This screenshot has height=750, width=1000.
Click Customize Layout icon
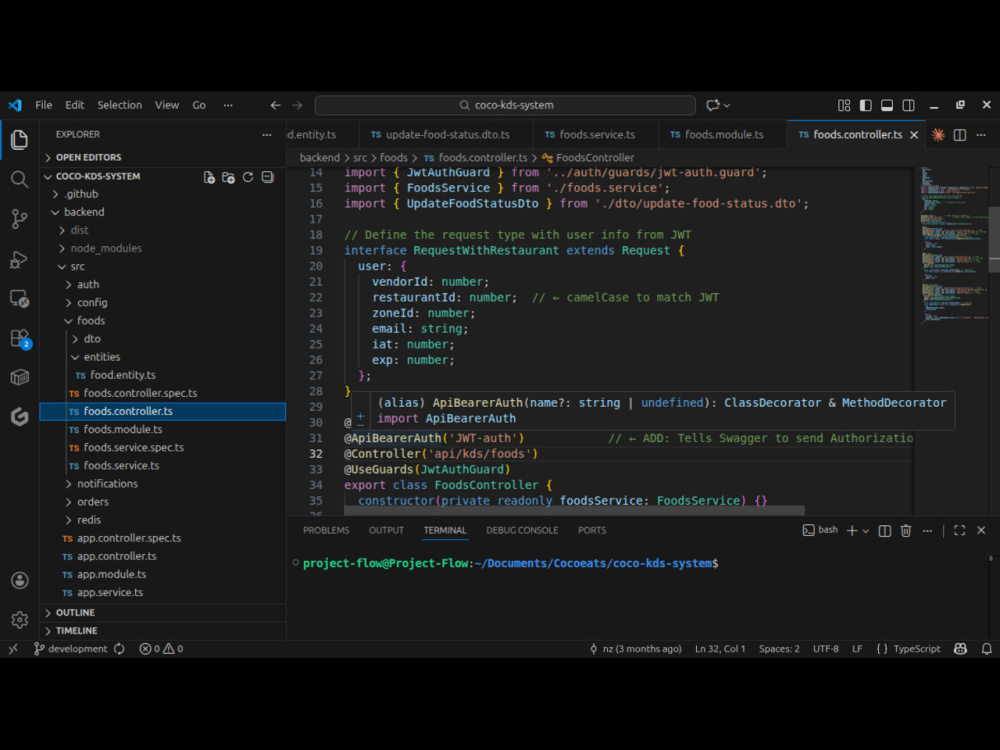844,105
